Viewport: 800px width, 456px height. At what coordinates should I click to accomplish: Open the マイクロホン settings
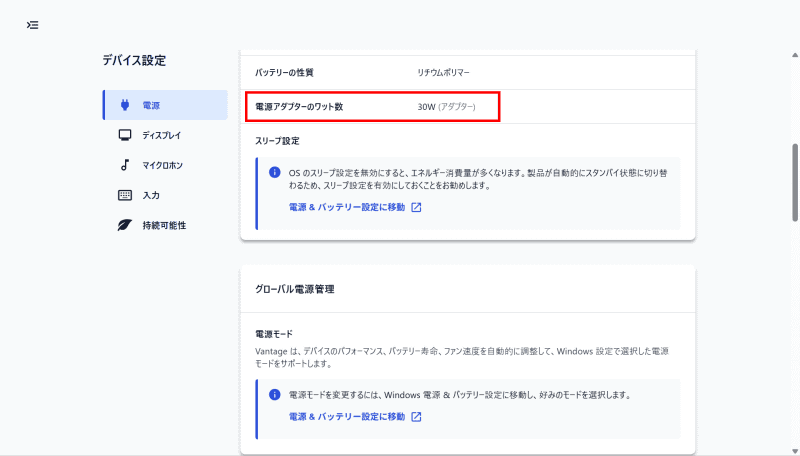coord(165,165)
